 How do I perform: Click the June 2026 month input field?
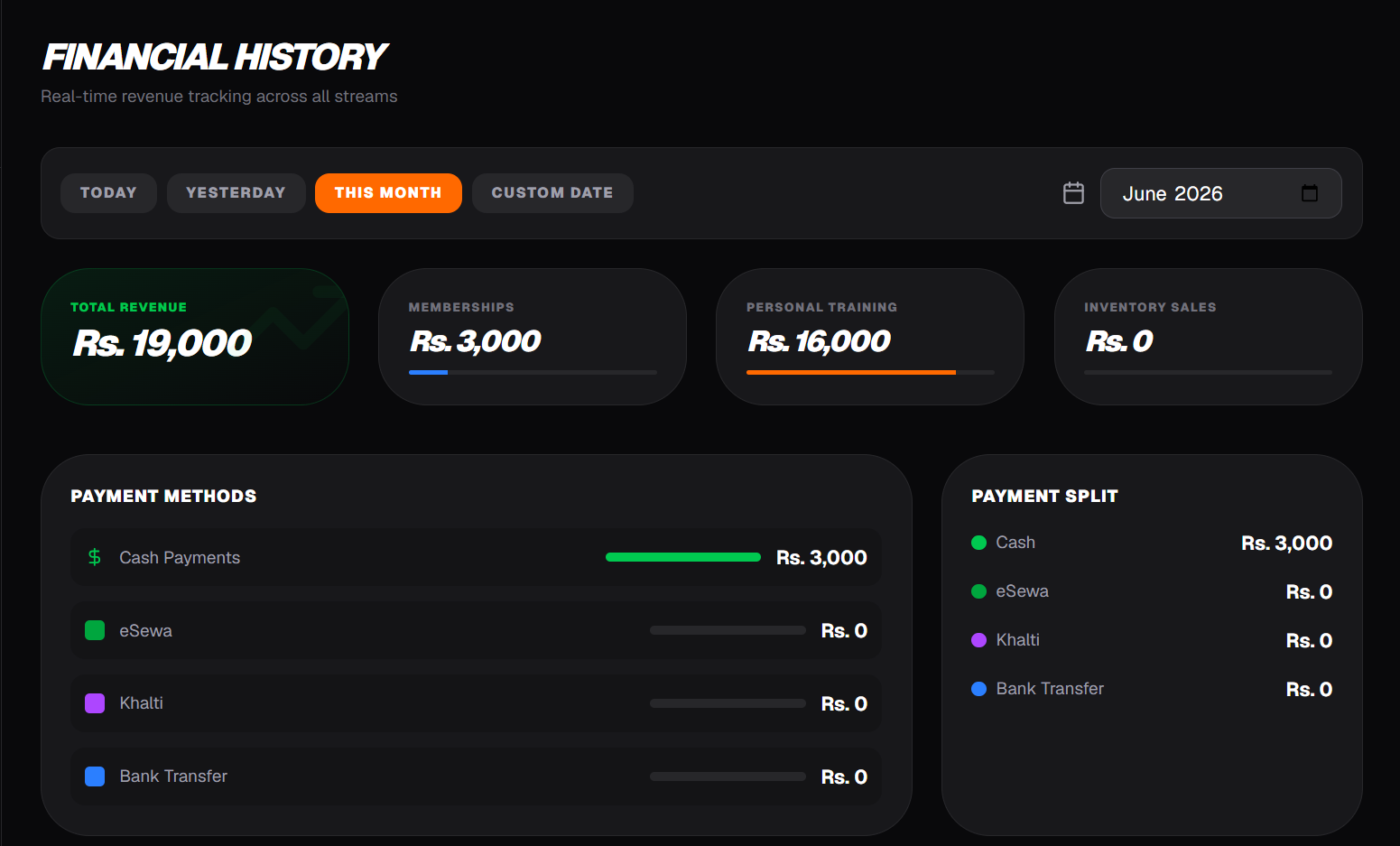pos(1220,193)
